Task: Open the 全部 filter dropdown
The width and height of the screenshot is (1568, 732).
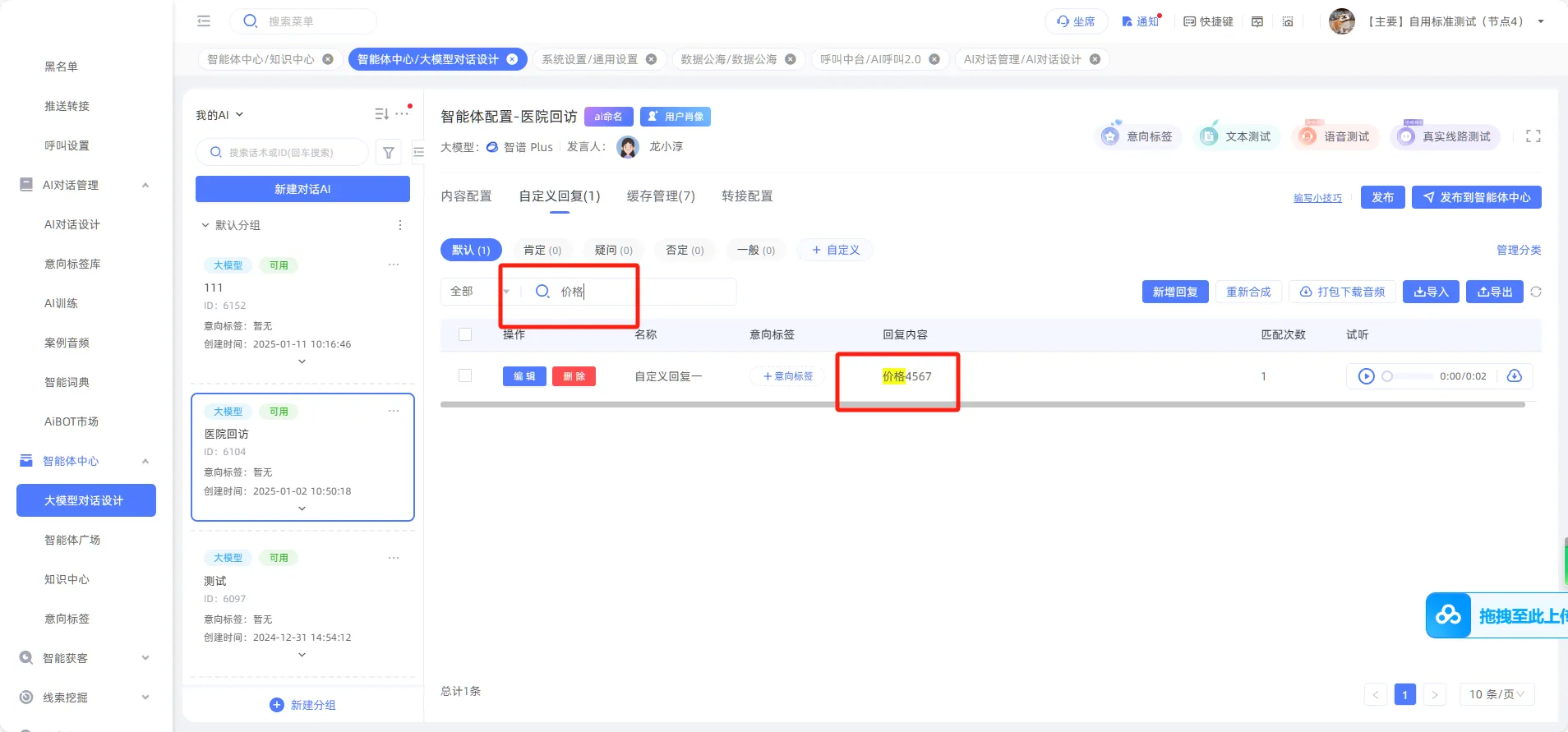Action: point(480,292)
